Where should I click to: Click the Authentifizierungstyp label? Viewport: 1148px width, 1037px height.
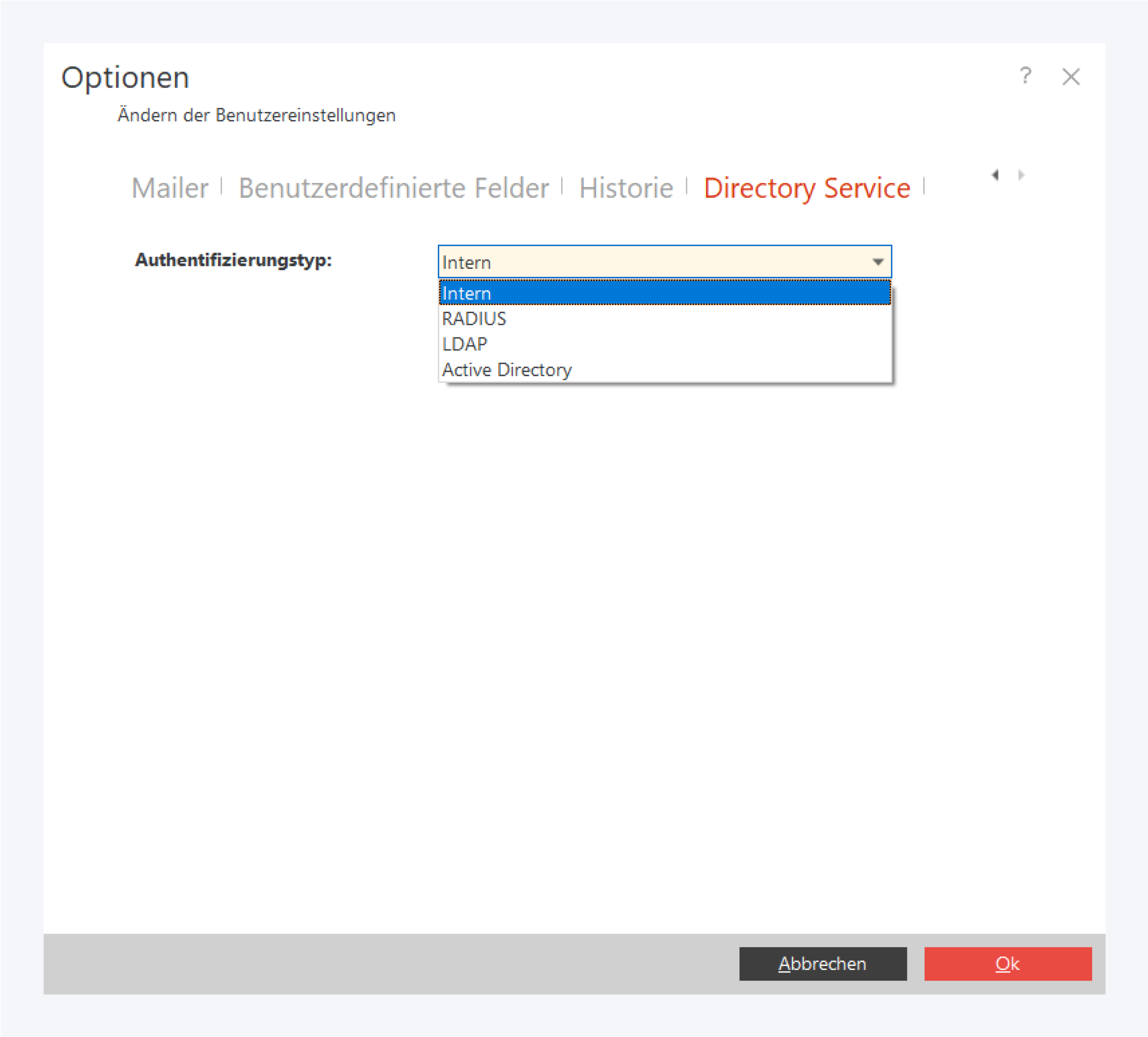click(233, 260)
